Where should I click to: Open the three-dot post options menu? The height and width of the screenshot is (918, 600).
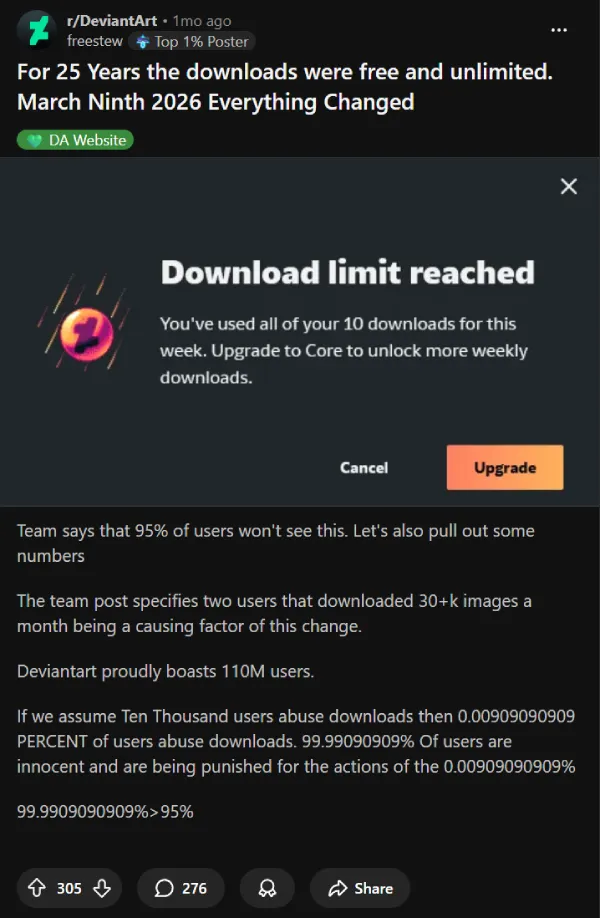559,30
